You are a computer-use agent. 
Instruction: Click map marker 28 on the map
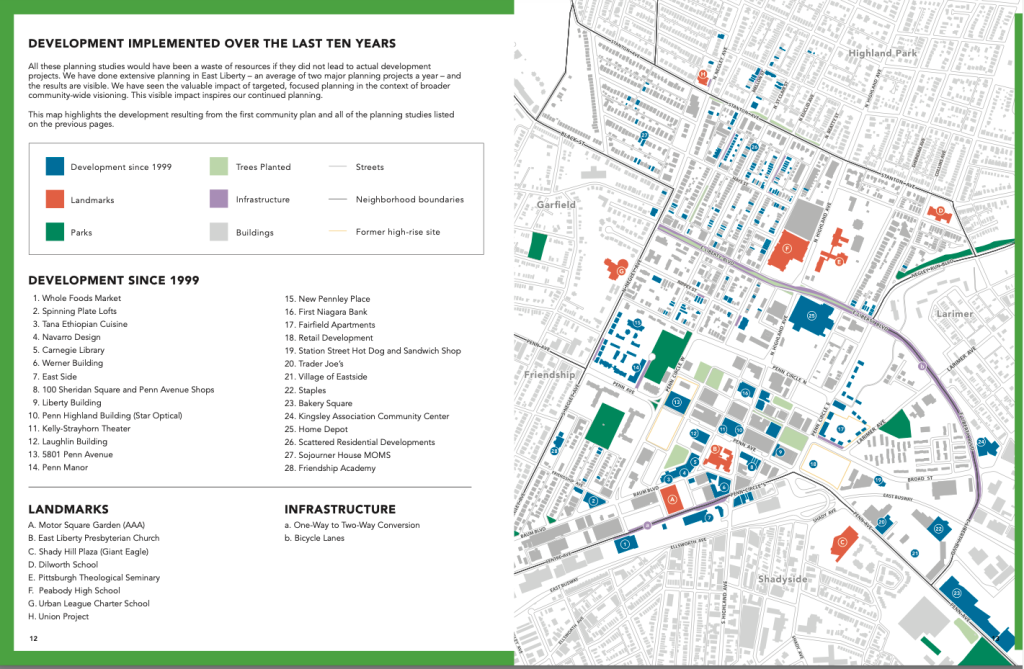(554, 451)
